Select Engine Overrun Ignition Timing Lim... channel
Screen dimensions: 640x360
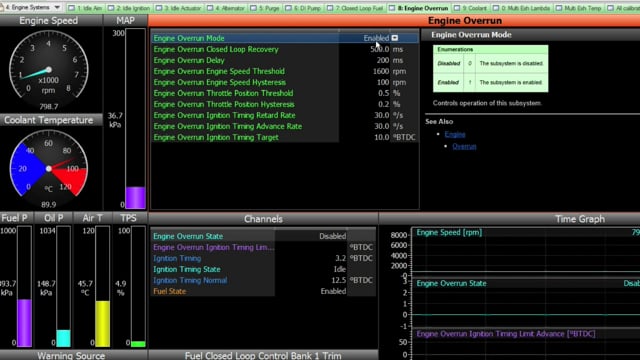pyautogui.click(x=263, y=247)
